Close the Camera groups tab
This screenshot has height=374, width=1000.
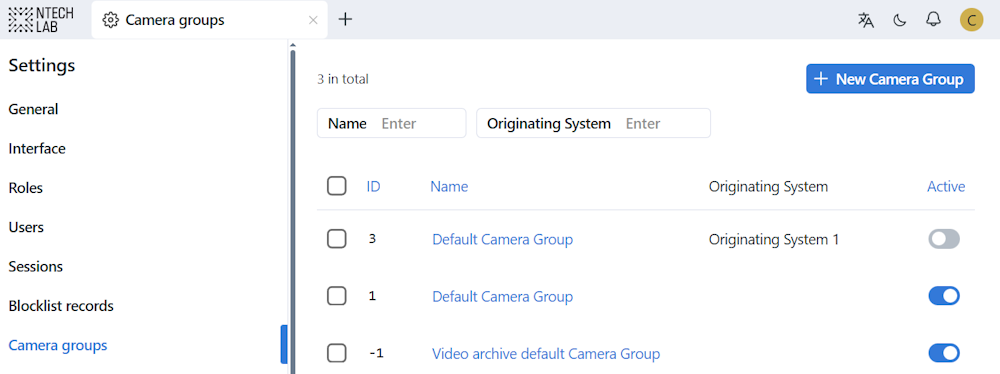[x=313, y=20]
